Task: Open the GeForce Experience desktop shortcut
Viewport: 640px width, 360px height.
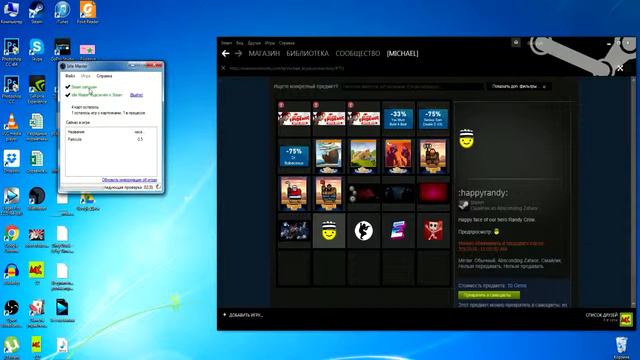Action: (37, 89)
